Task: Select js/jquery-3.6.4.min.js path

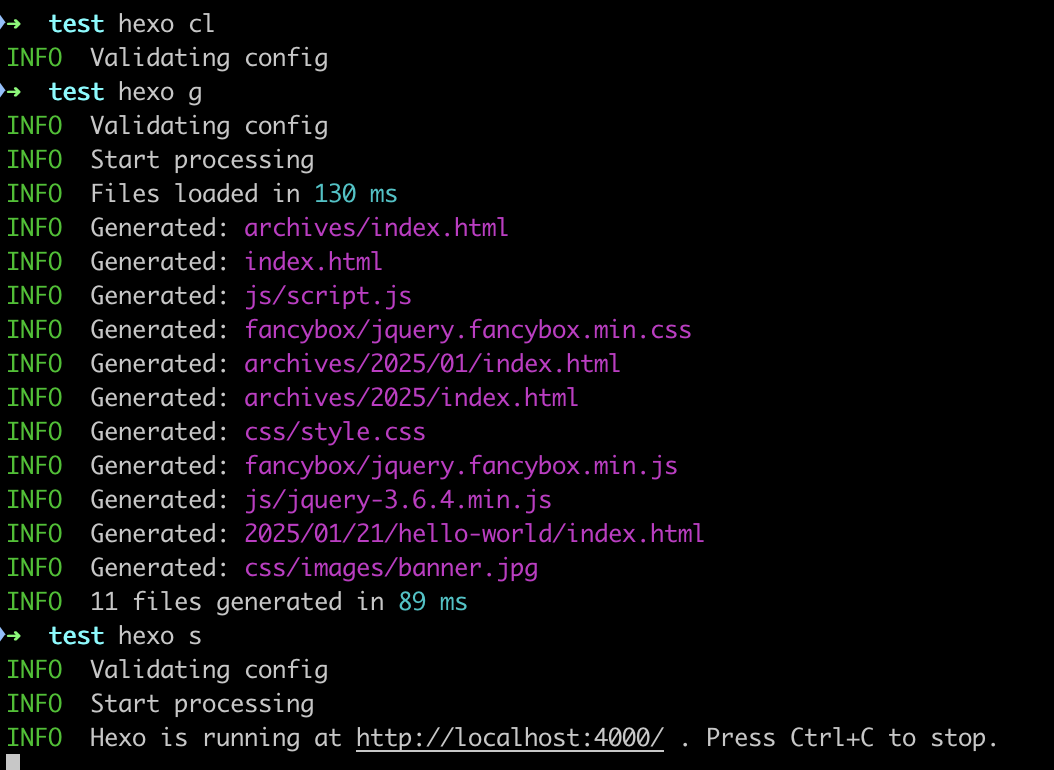Action: tap(398, 500)
